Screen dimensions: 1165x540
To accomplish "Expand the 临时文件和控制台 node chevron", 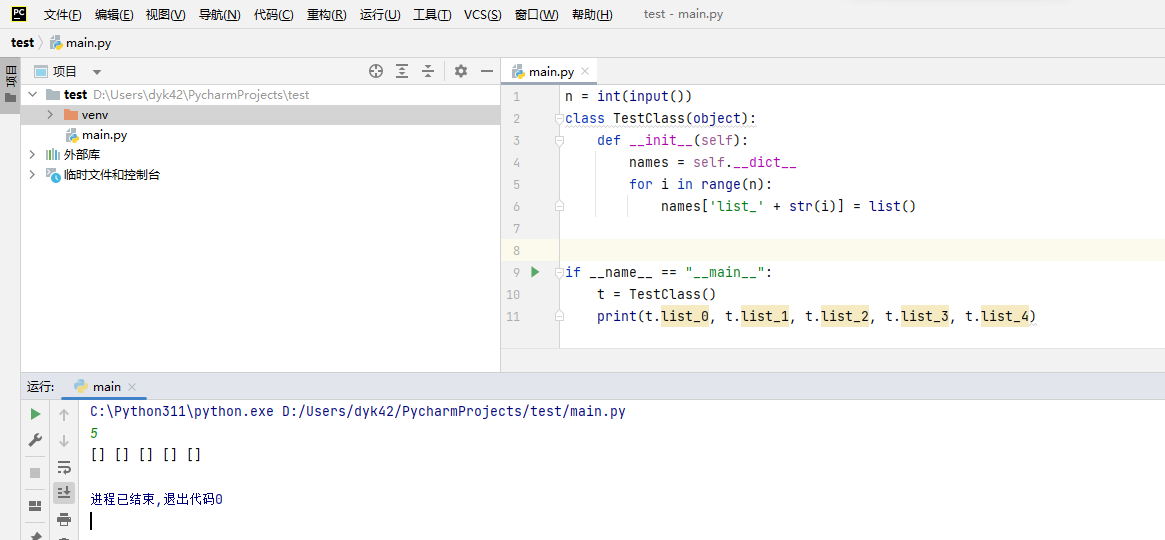I will click(x=32, y=175).
